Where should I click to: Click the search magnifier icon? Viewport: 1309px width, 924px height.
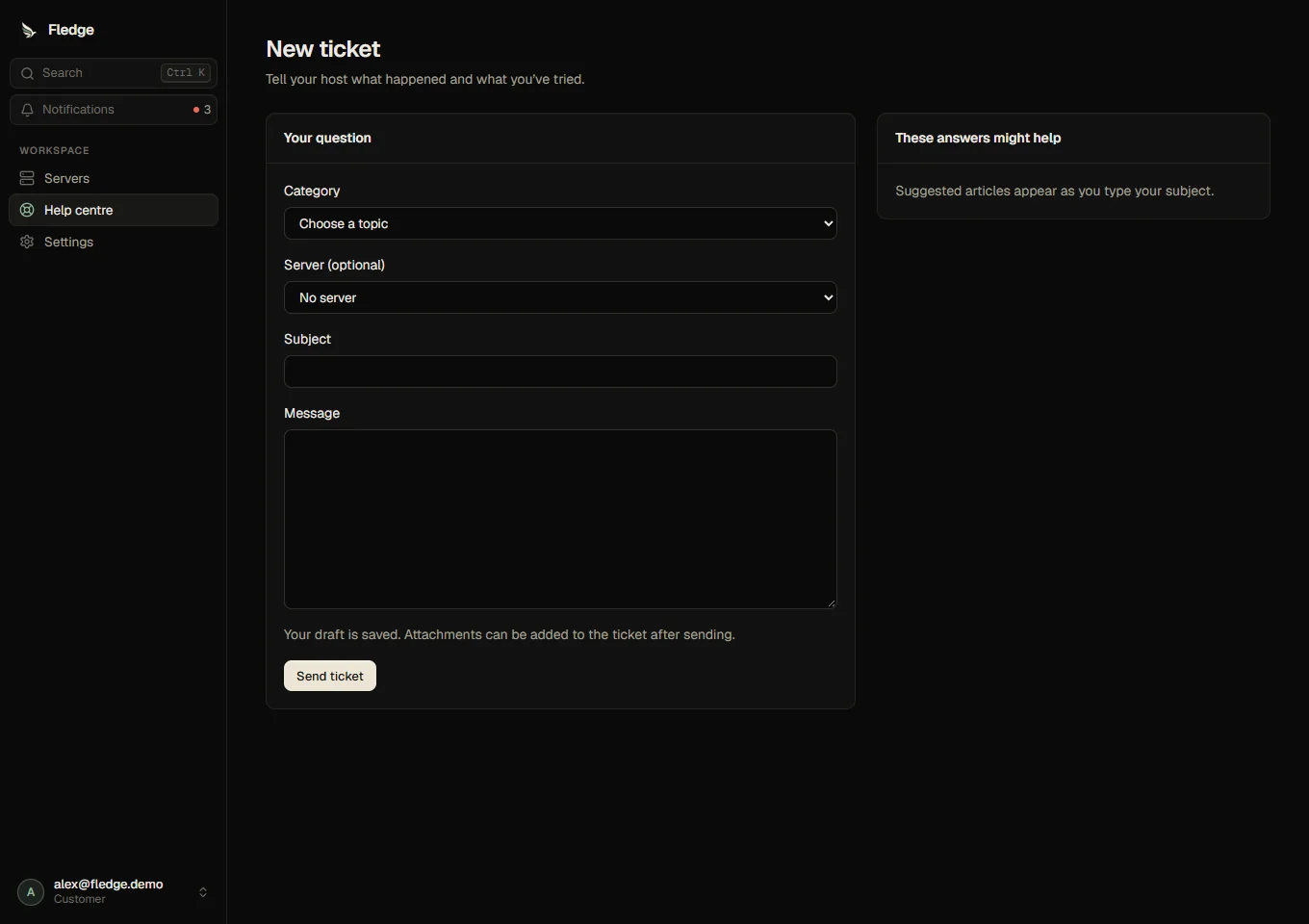27,73
